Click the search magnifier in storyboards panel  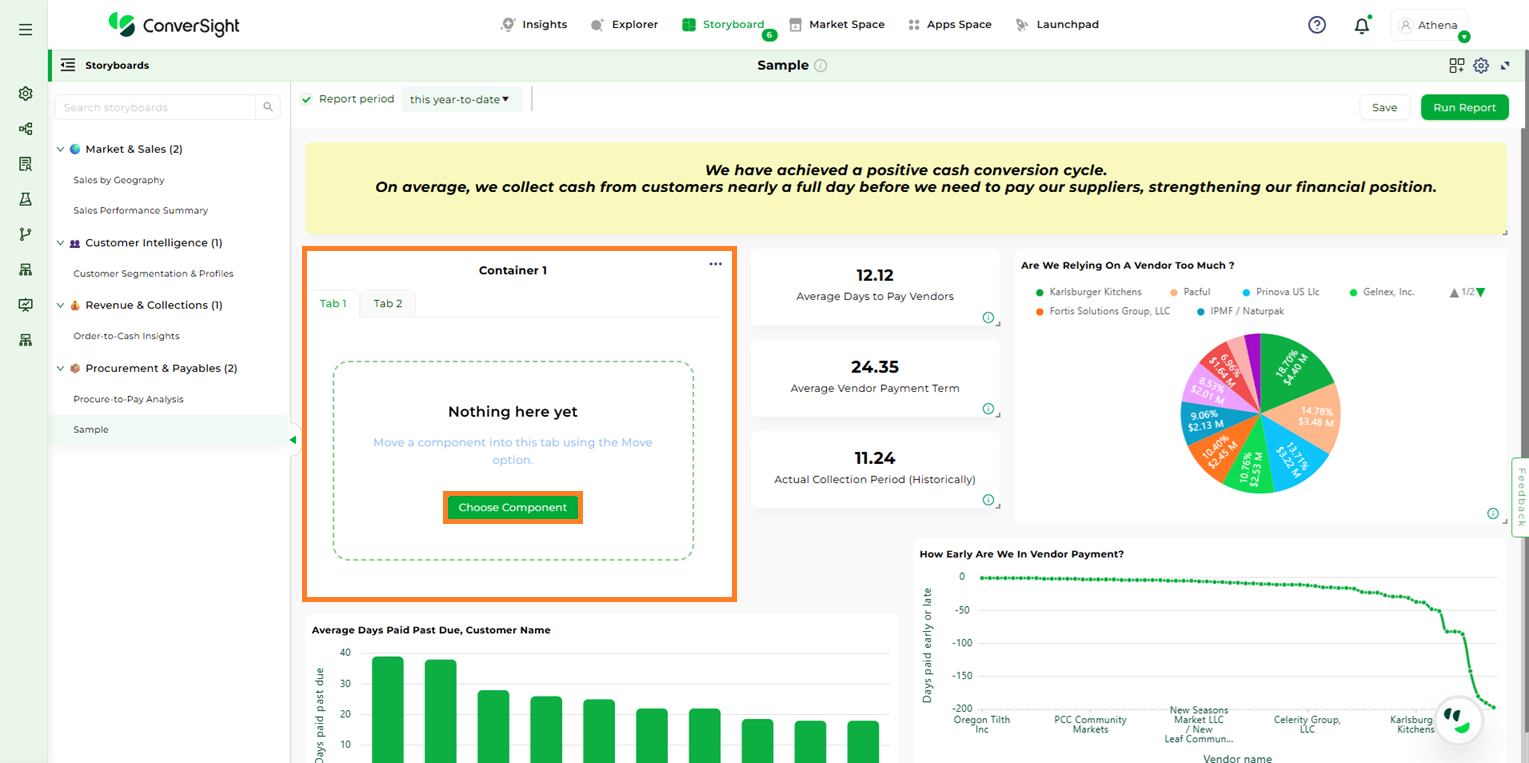click(268, 107)
